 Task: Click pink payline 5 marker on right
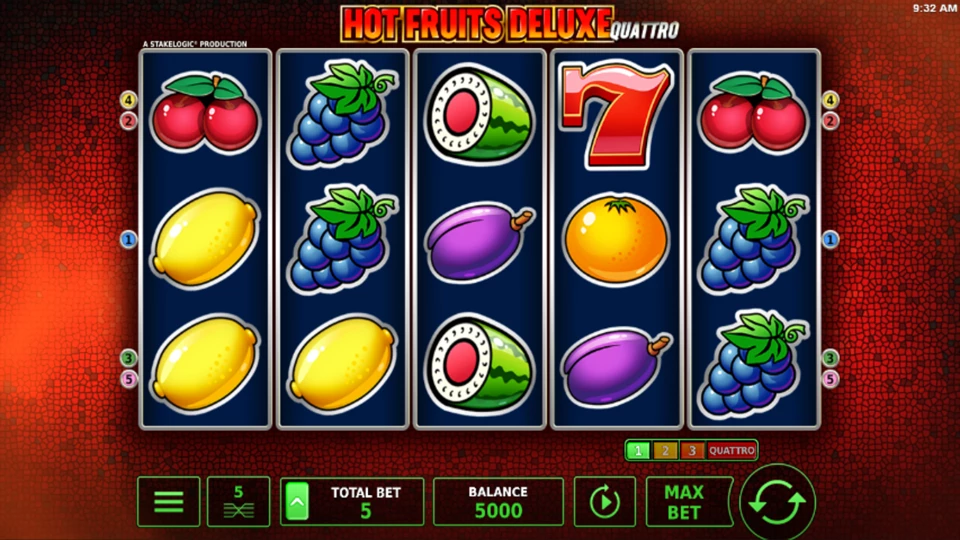(x=830, y=380)
